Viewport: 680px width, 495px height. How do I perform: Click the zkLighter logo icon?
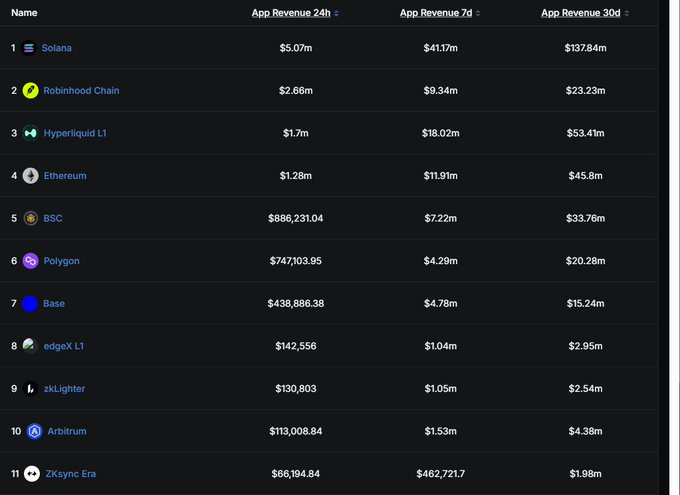pos(30,389)
